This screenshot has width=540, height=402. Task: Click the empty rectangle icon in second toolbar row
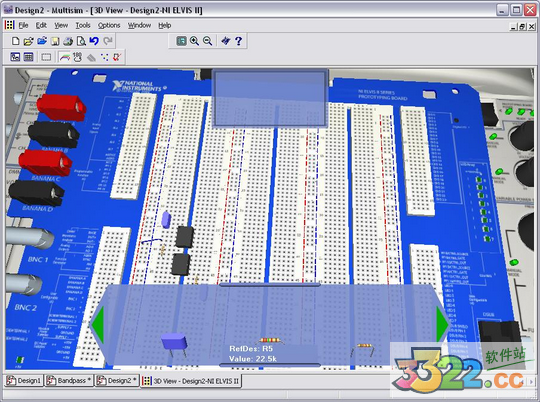(46, 57)
